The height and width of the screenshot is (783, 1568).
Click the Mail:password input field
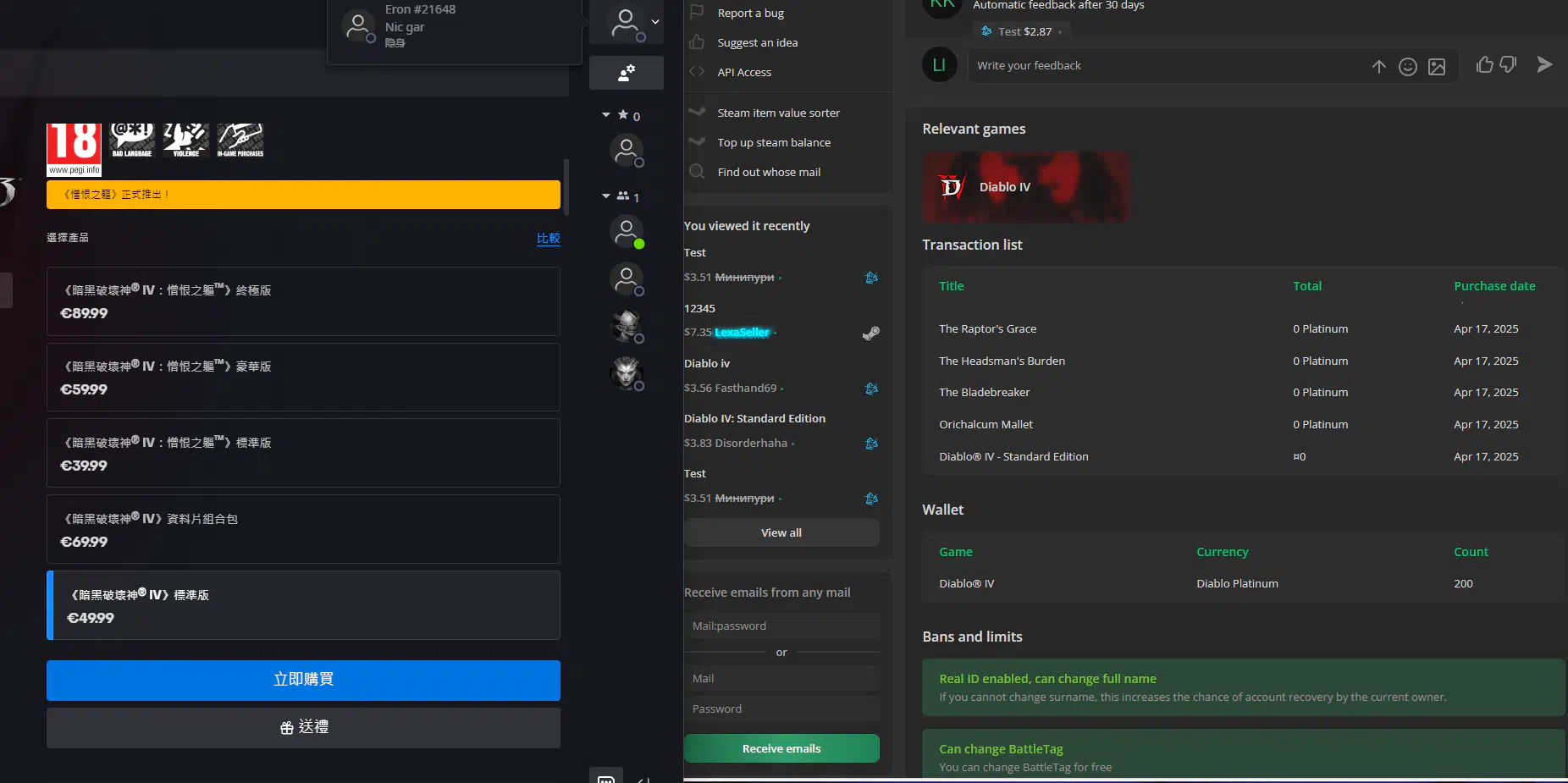pyautogui.click(x=781, y=626)
